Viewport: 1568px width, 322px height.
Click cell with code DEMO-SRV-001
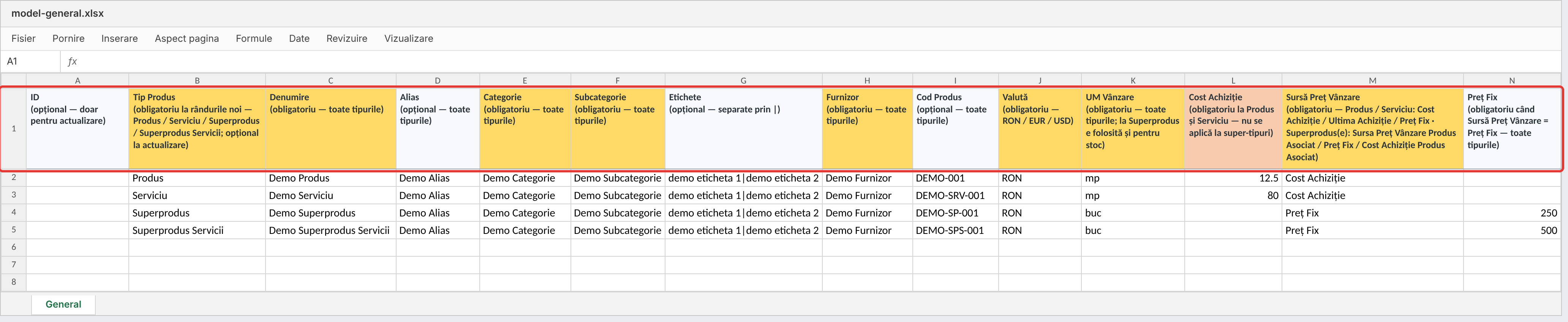[x=955, y=196]
